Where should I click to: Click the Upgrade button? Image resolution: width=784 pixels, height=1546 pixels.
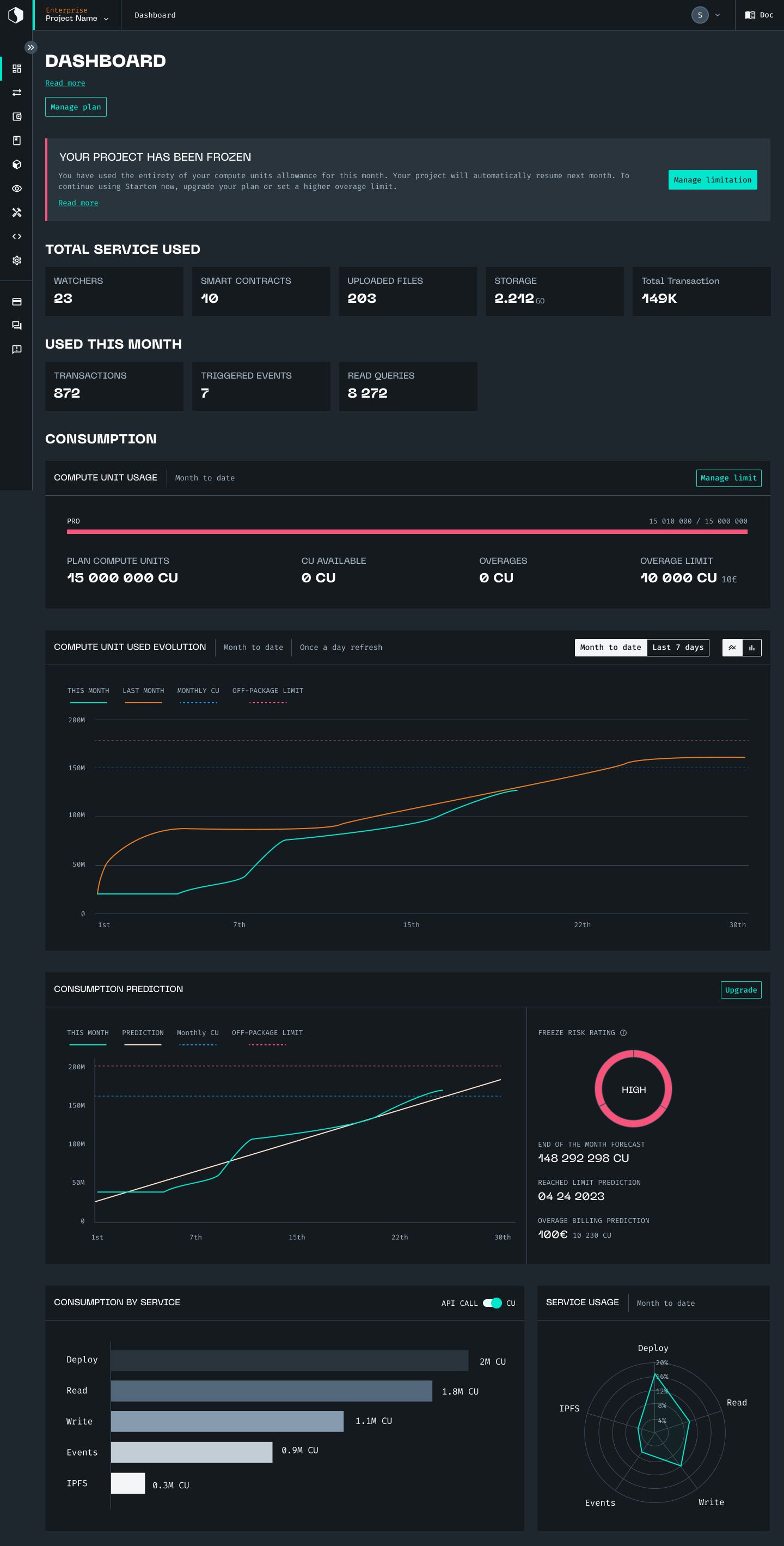pos(741,990)
